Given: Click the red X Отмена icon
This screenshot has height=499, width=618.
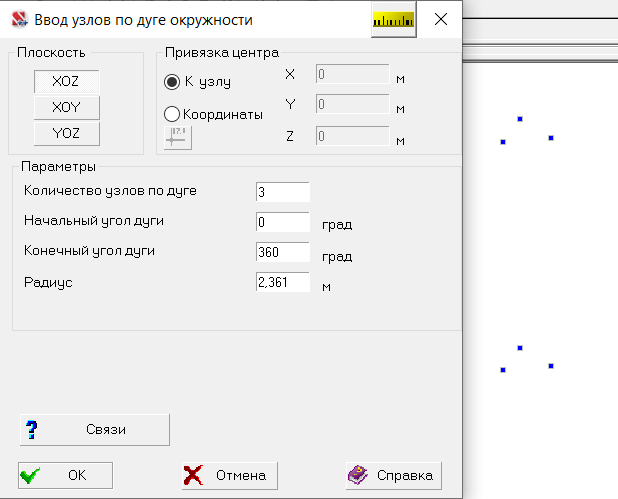Looking at the screenshot, I should 193,475.
